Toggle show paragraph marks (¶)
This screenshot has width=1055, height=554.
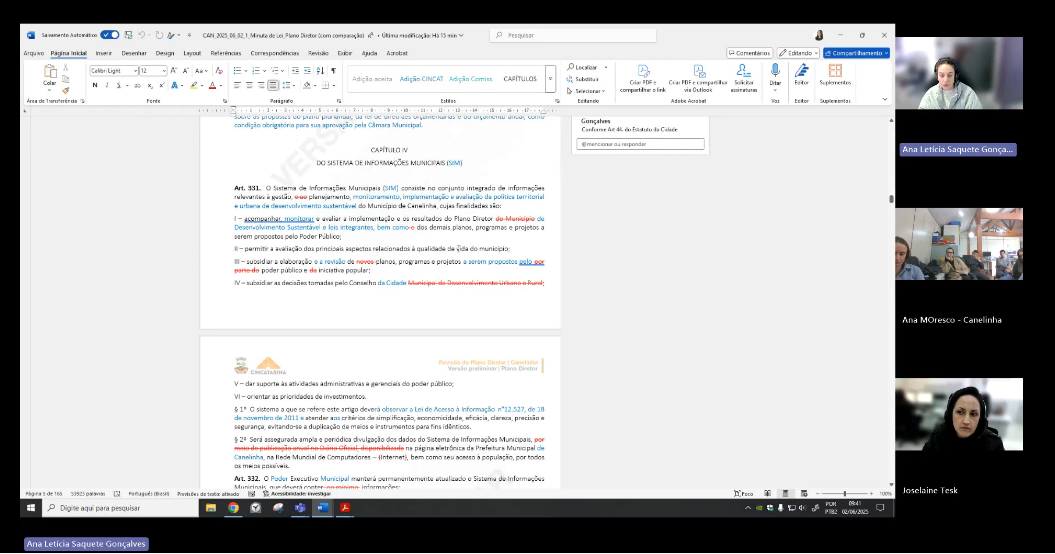click(x=334, y=71)
